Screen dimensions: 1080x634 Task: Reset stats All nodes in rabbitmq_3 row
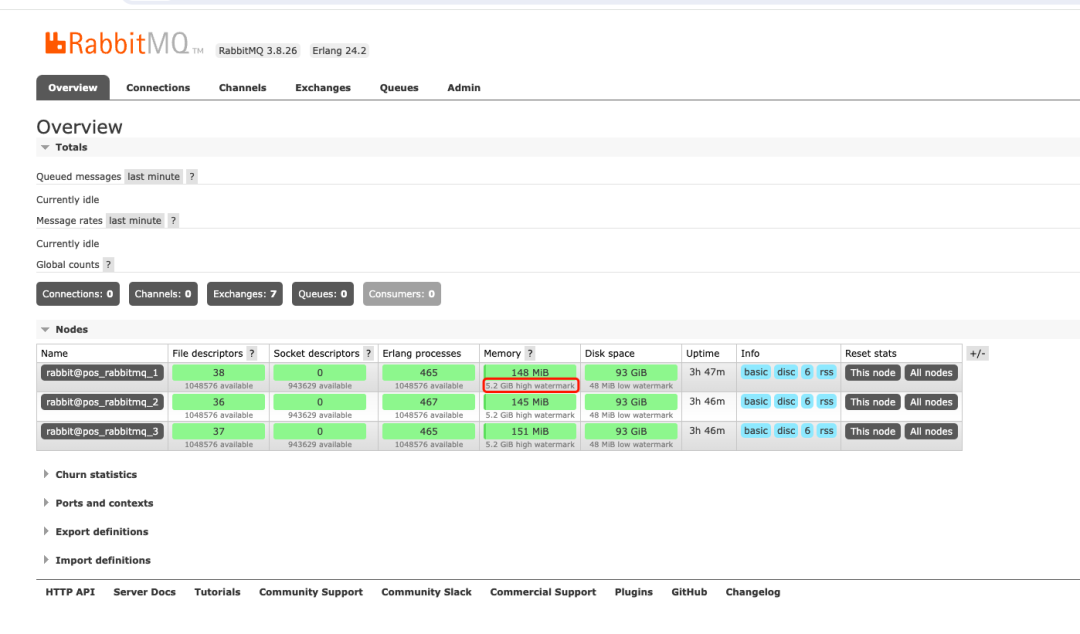tap(931, 431)
